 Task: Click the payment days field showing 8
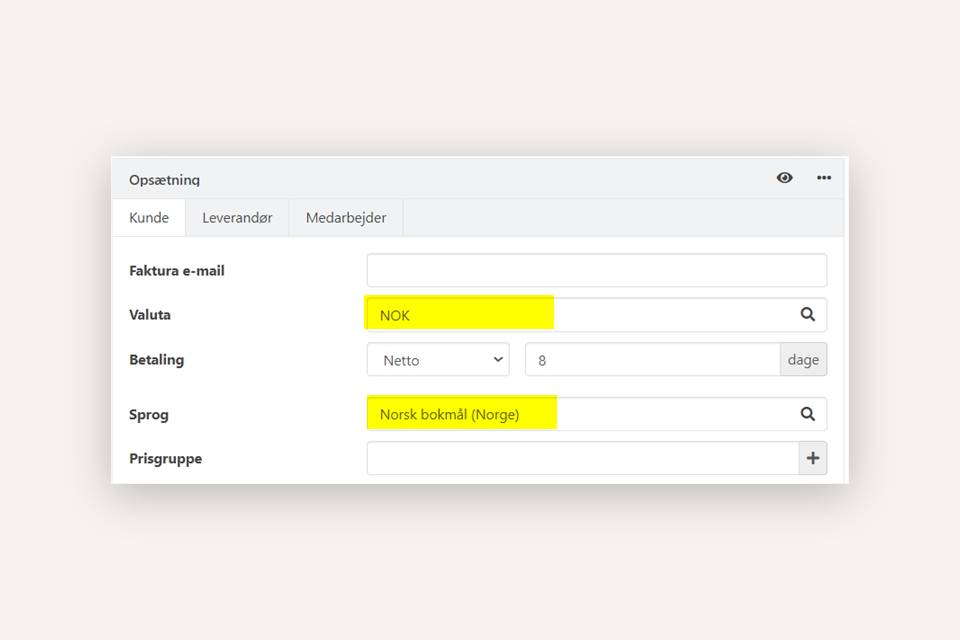pos(652,360)
